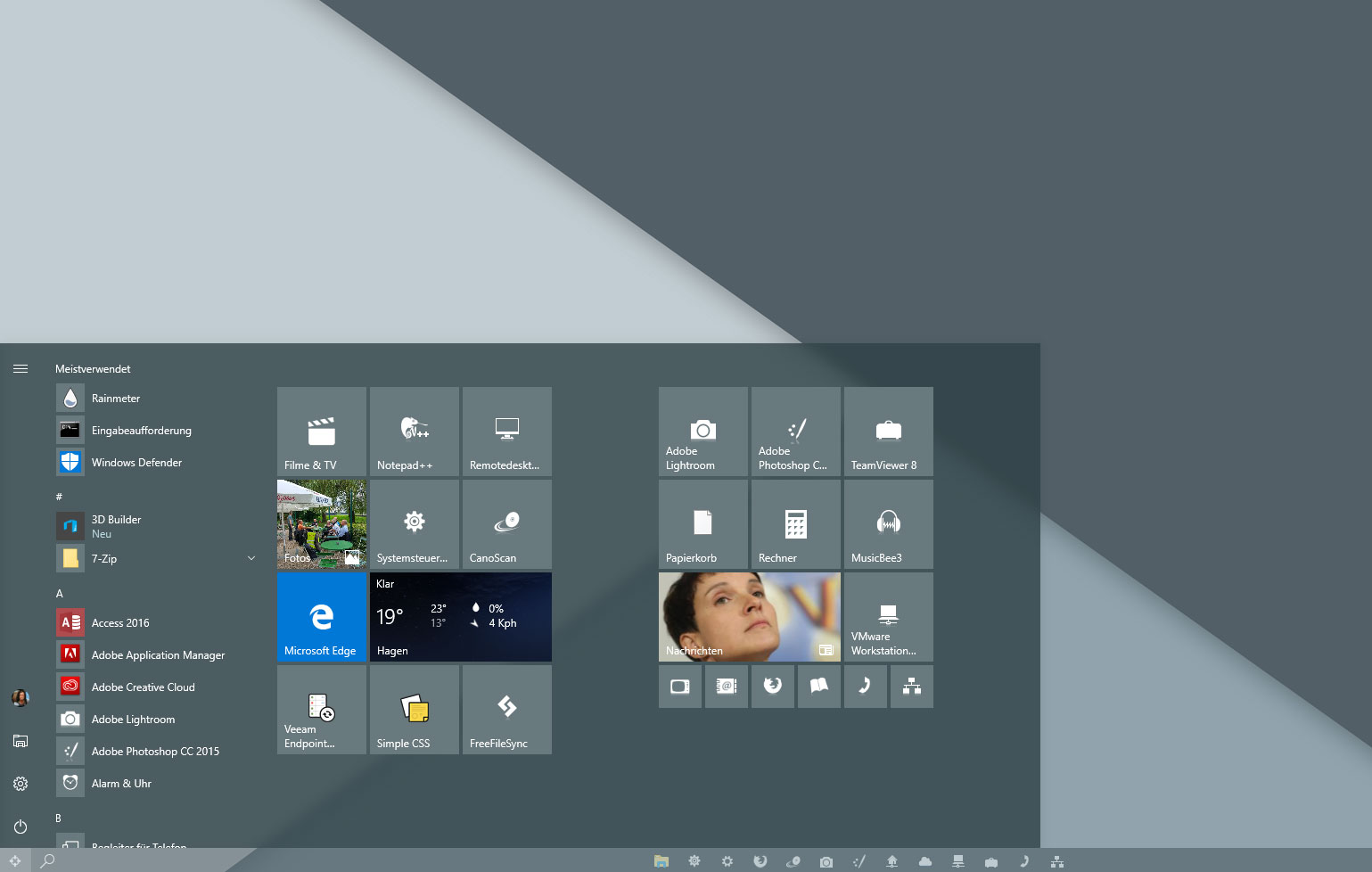Open the camera icon on taskbar

tap(826, 861)
